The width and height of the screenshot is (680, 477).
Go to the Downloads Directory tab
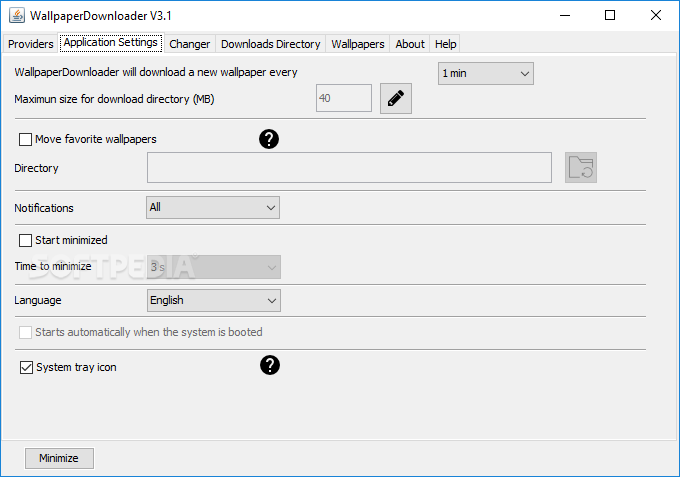tap(271, 44)
